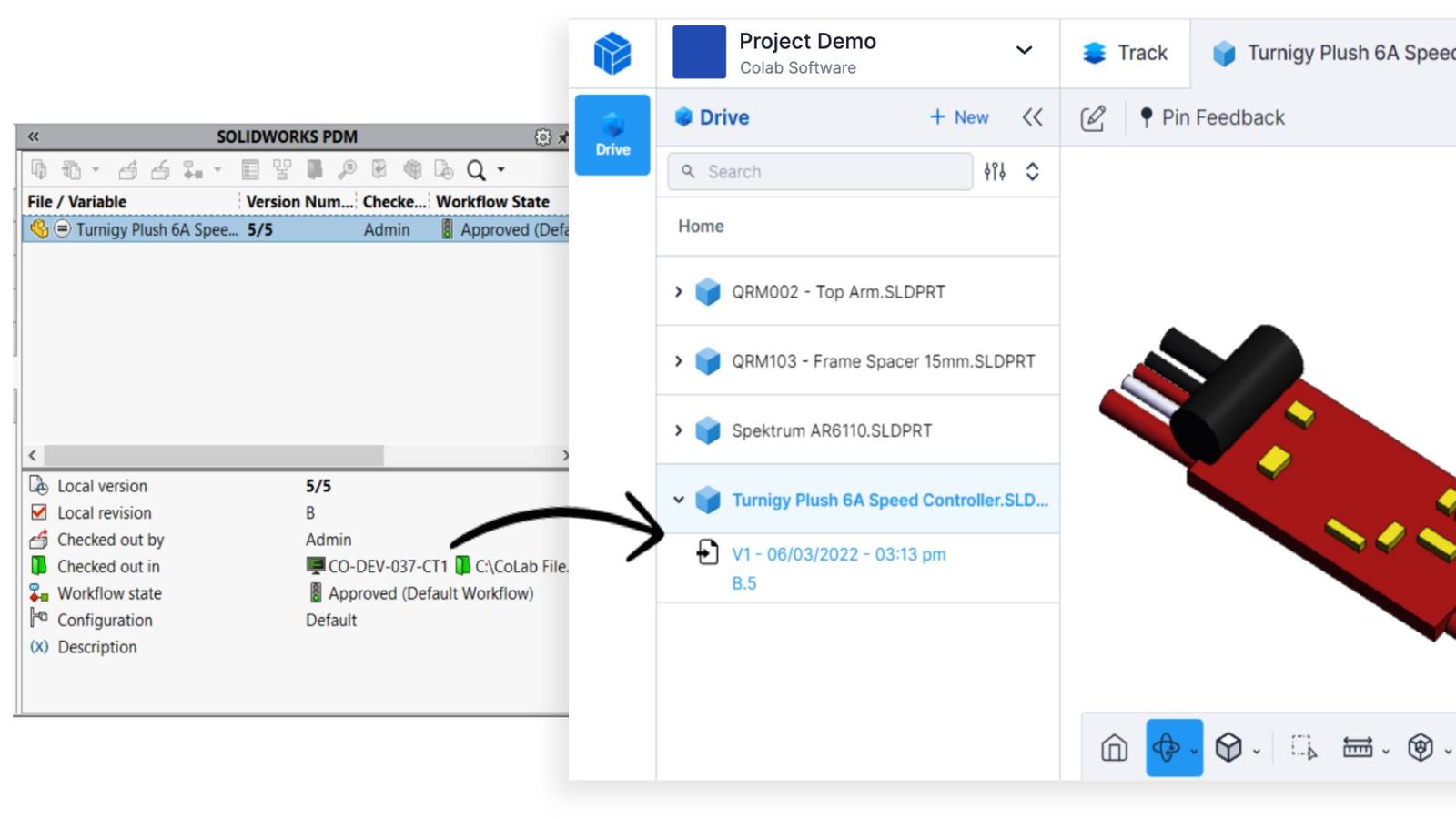Screen dimensions: 1456x819
Task: Collapse SOLIDWORKS PDM panel with double arrow
Action: point(34,136)
